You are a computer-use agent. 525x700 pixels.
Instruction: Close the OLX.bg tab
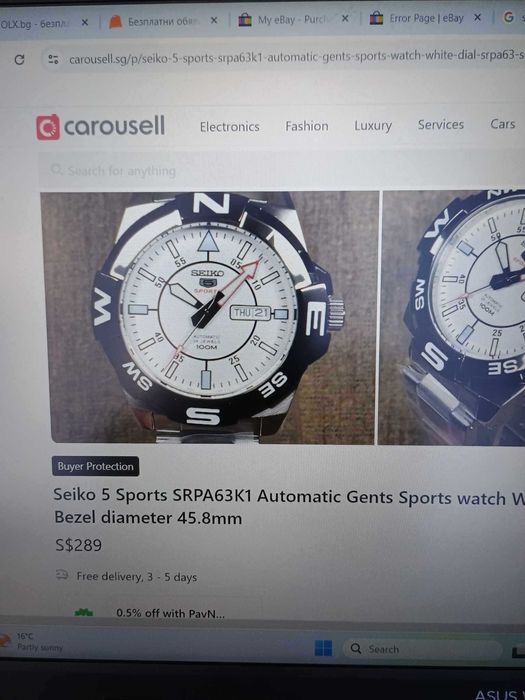pos(84,22)
